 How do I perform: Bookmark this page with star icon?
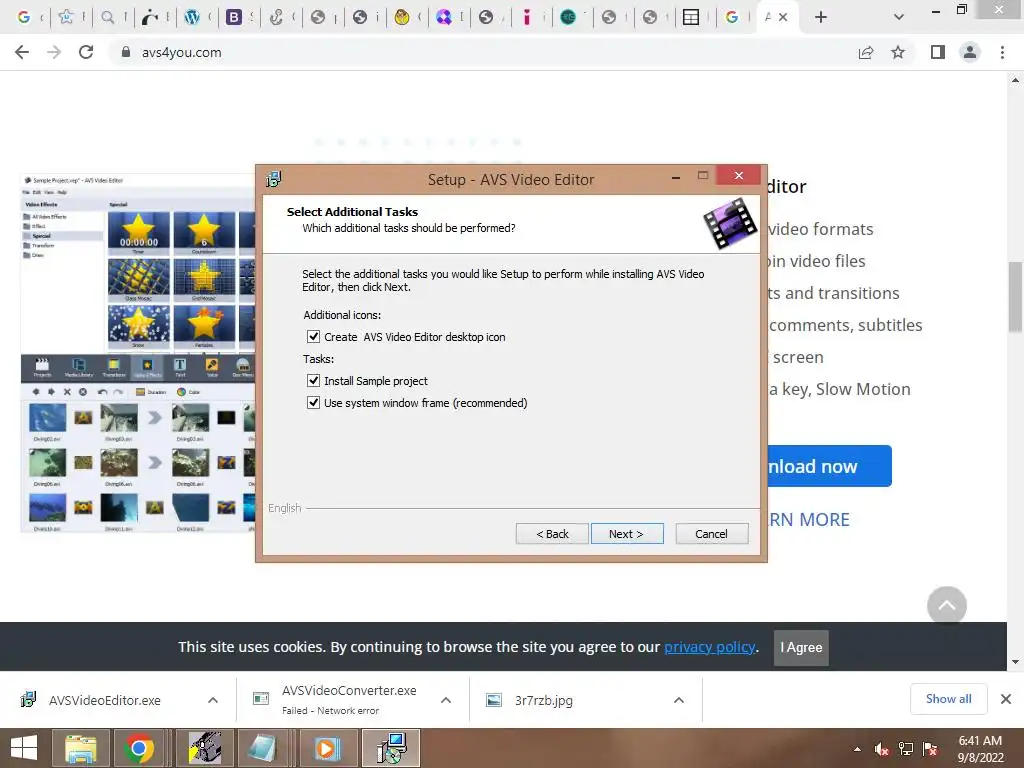[898, 52]
